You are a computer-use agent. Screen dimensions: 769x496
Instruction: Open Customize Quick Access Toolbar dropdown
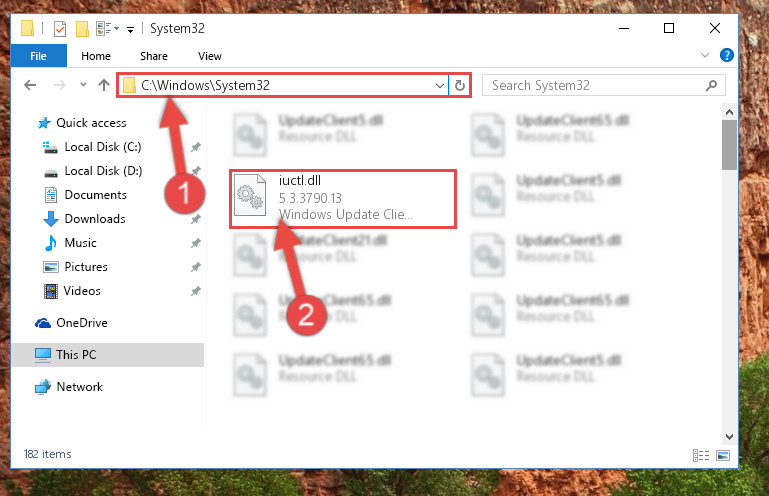130,30
